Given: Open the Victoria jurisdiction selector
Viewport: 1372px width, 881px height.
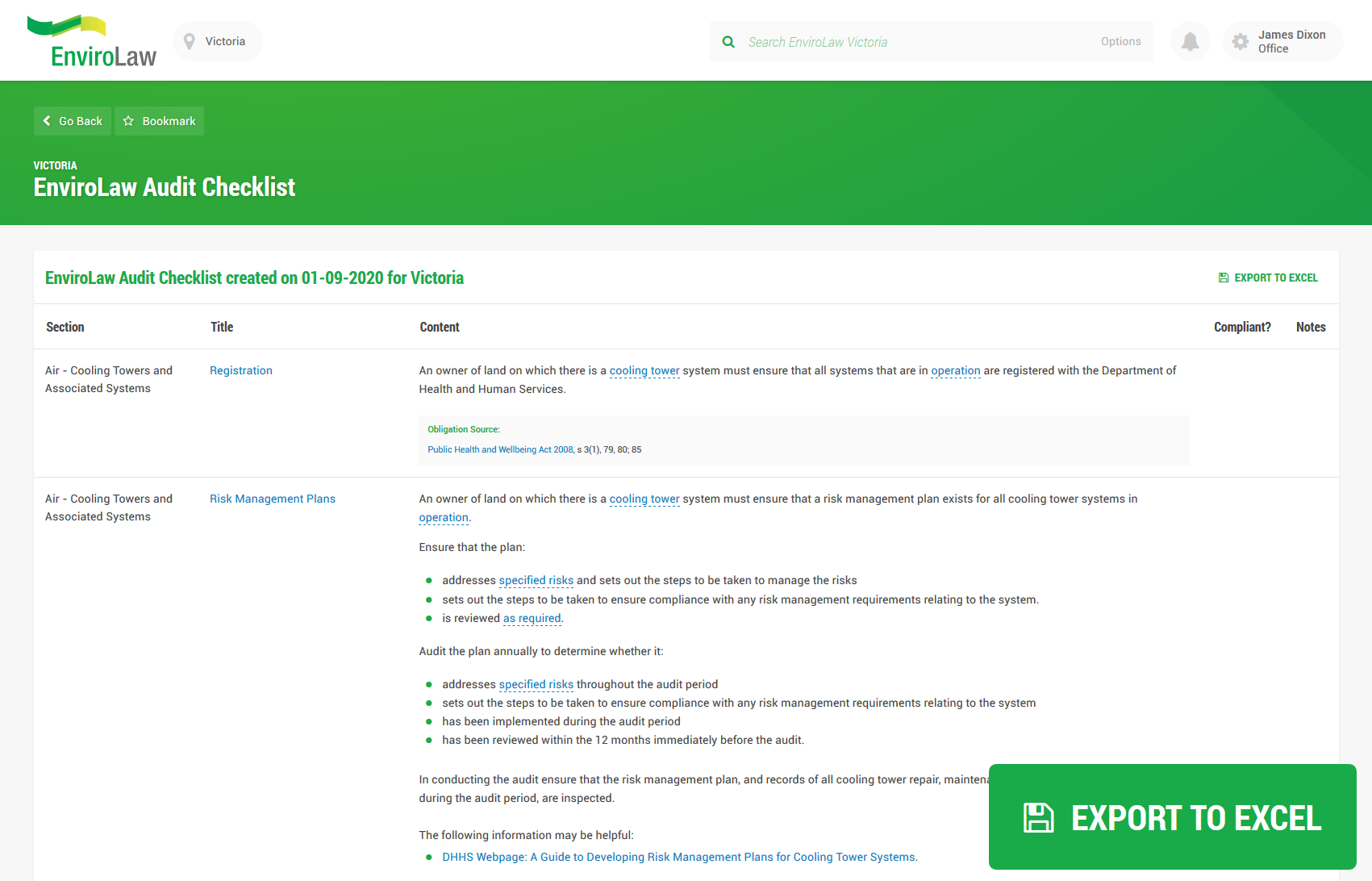Looking at the screenshot, I should pos(217,41).
